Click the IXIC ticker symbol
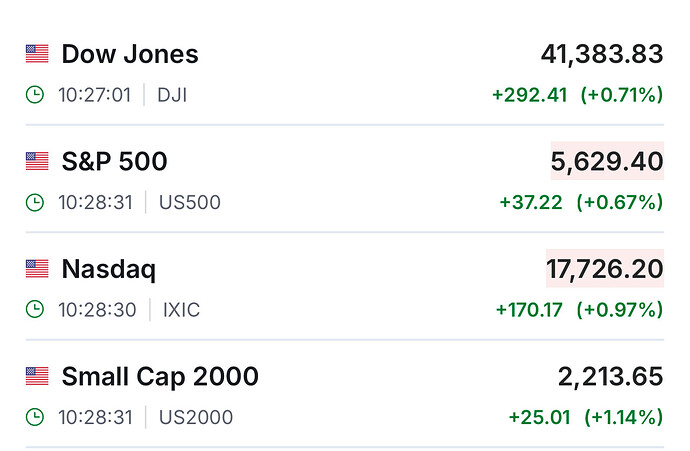Image resolution: width=690 pixels, height=451 pixels. (181, 310)
